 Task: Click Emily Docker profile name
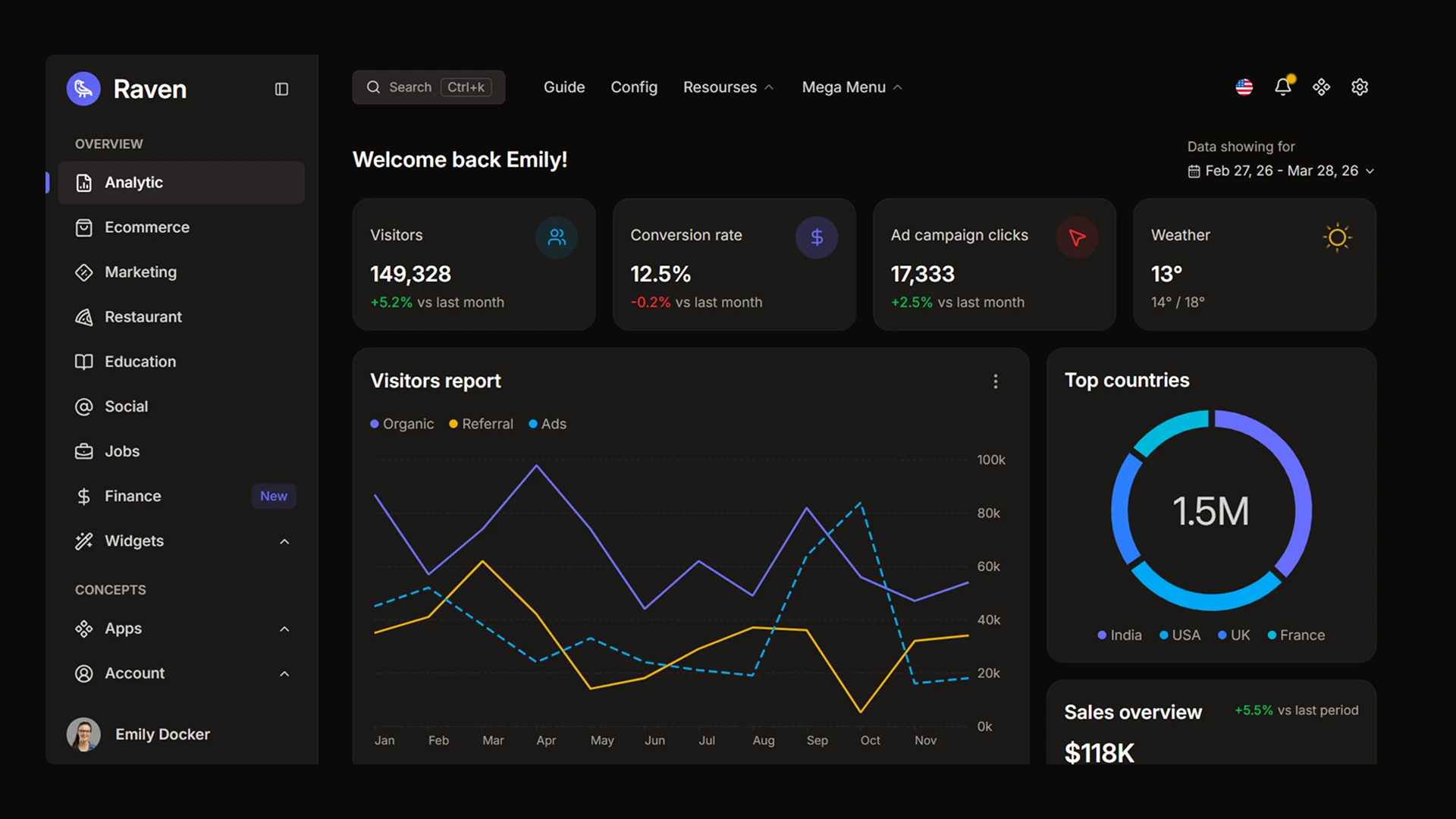click(162, 734)
